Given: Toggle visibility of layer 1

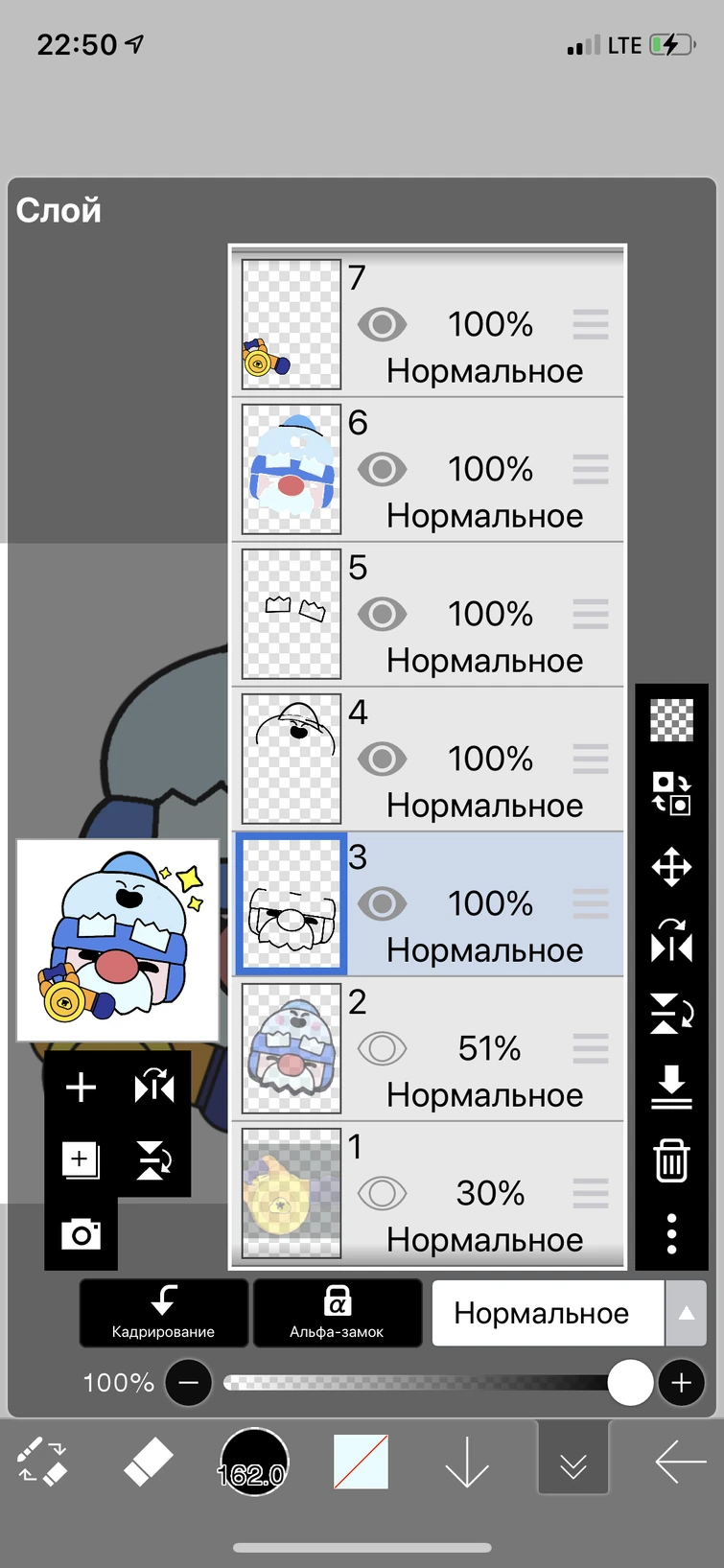Looking at the screenshot, I should [x=382, y=1193].
